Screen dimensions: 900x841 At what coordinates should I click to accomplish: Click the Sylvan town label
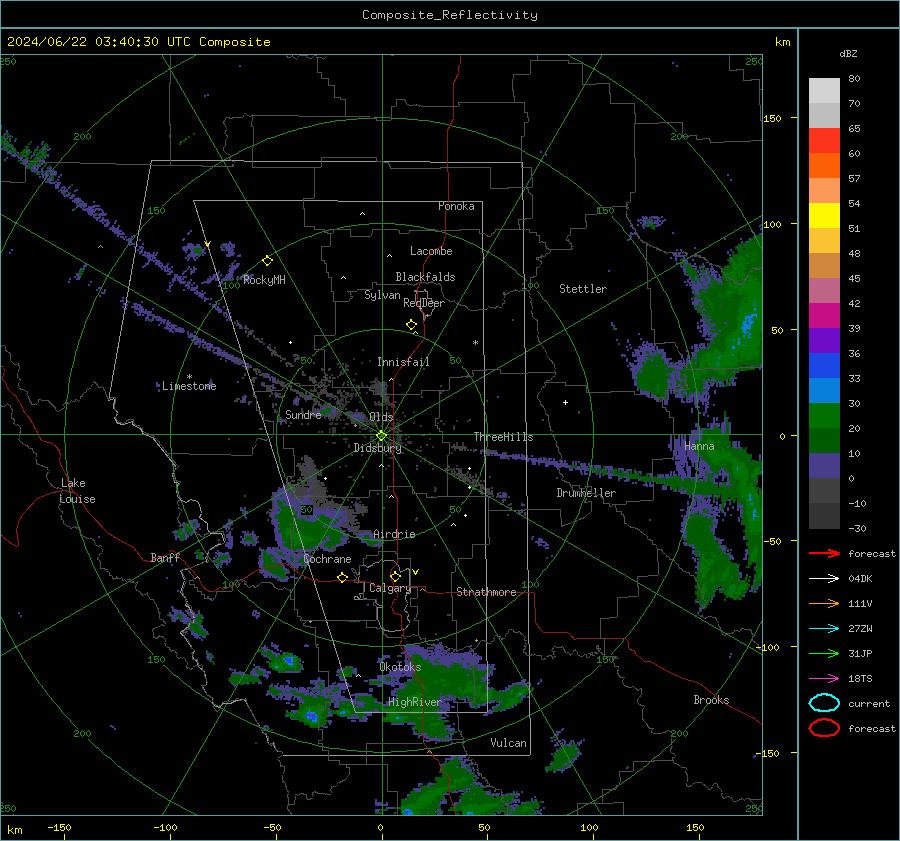382,295
